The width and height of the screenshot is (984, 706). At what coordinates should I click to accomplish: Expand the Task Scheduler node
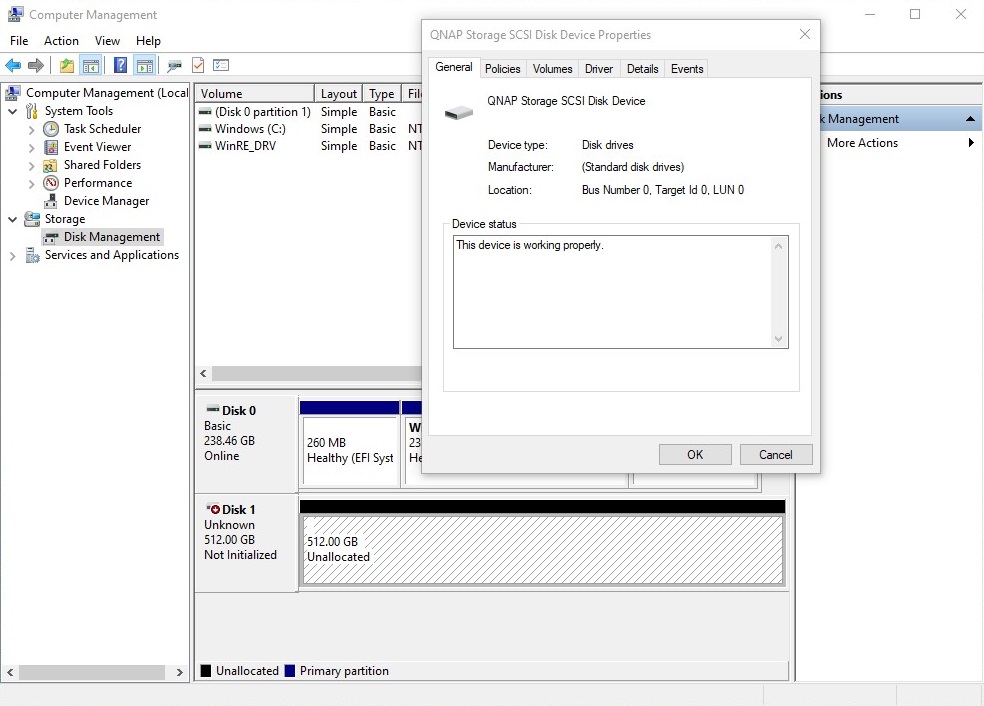pos(31,130)
